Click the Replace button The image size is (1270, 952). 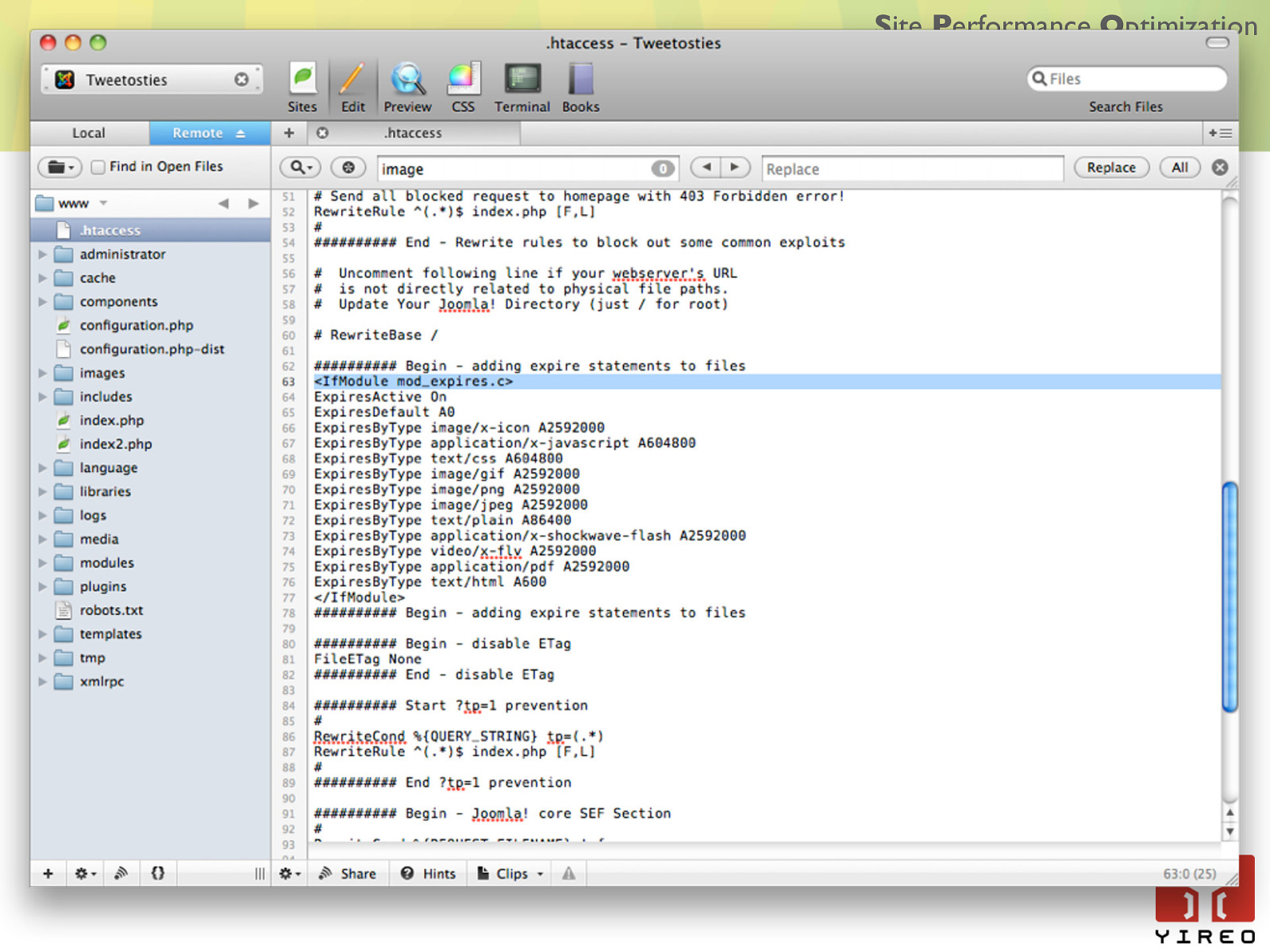click(x=1111, y=167)
